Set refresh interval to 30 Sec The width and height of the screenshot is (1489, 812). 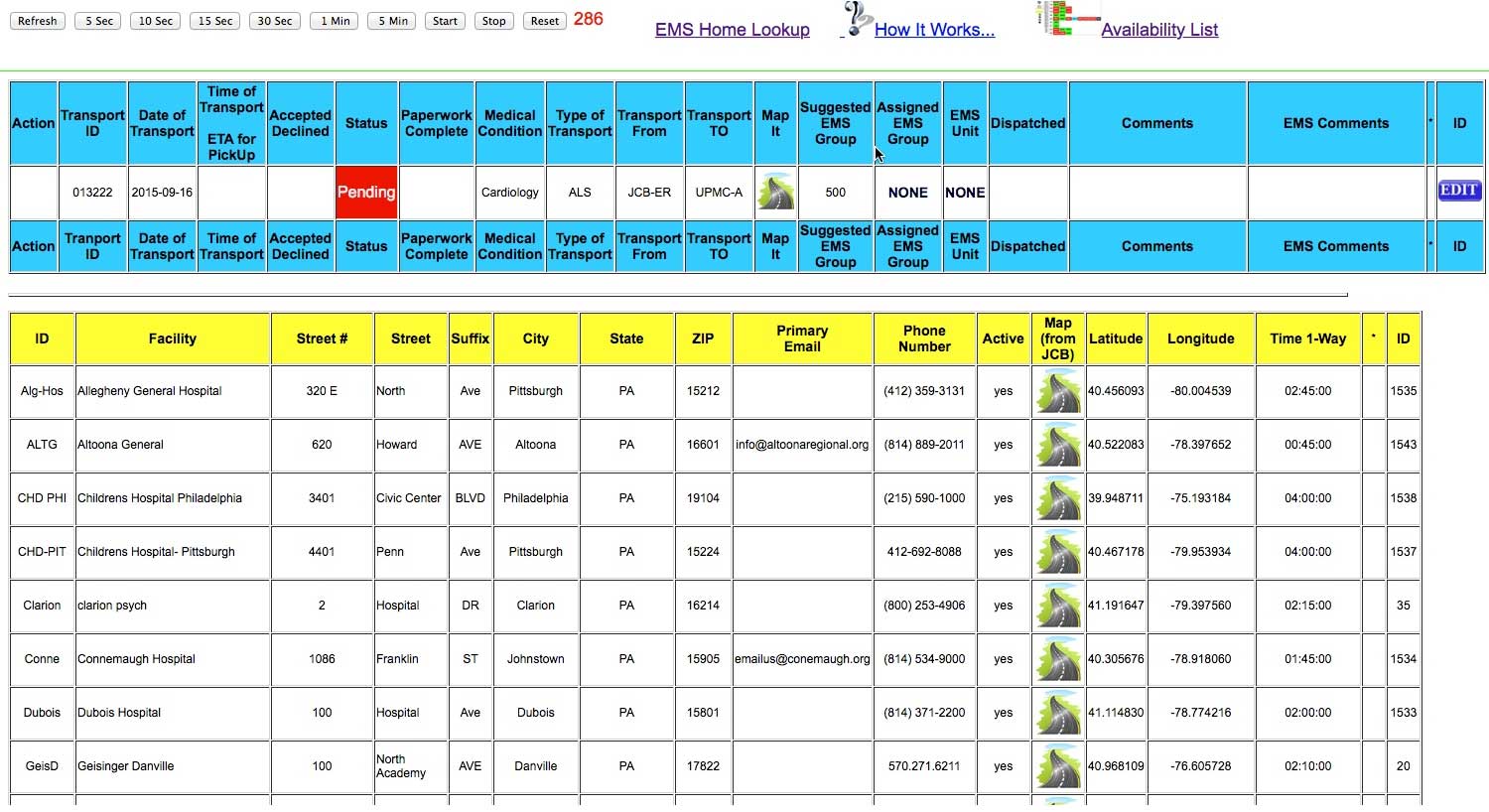(275, 21)
